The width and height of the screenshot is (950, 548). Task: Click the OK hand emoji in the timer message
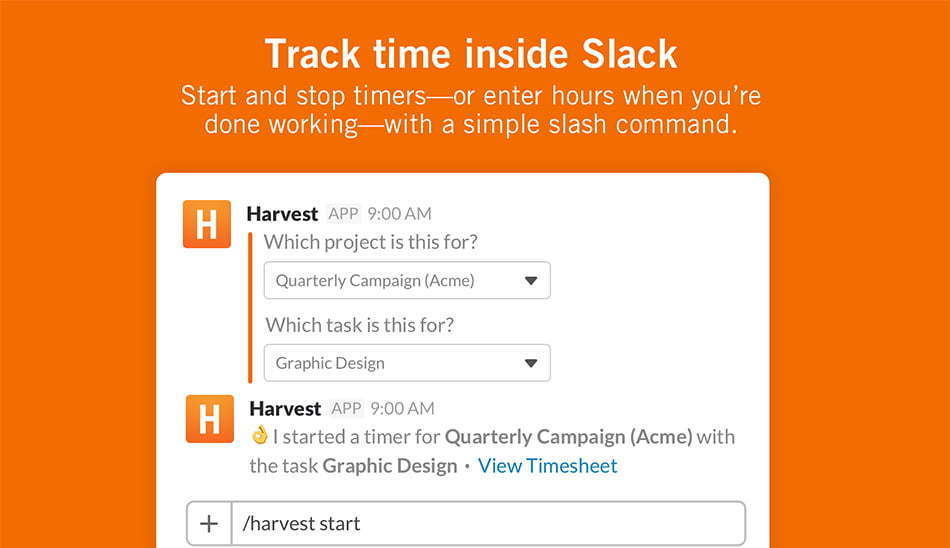[x=259, y=435]
